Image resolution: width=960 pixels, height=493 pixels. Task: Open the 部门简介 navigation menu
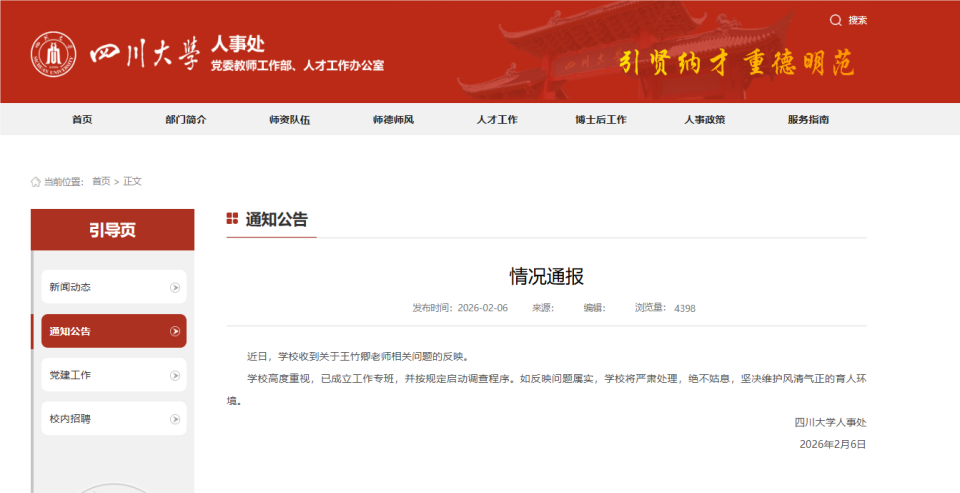pyautogui.click(x=186, y=119)
